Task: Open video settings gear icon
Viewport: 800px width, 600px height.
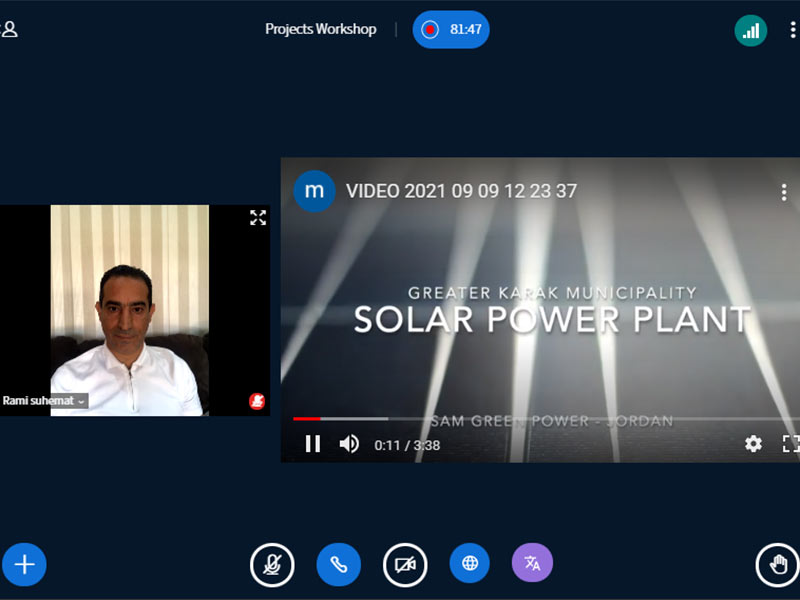Action: (753, 444)
